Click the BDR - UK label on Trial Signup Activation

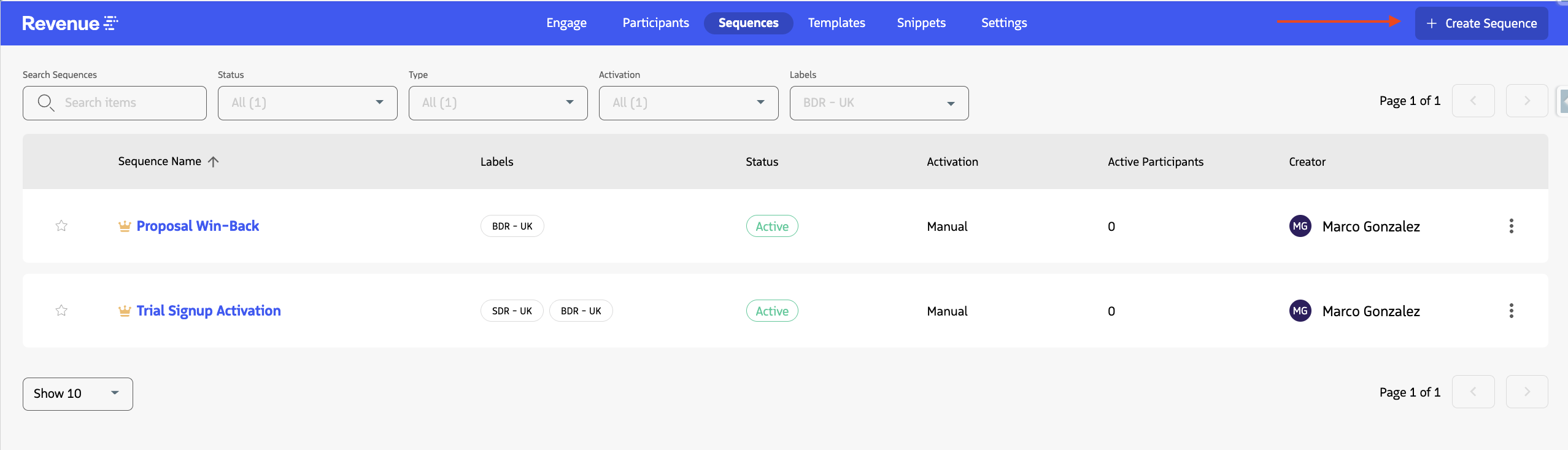point(581,311)
